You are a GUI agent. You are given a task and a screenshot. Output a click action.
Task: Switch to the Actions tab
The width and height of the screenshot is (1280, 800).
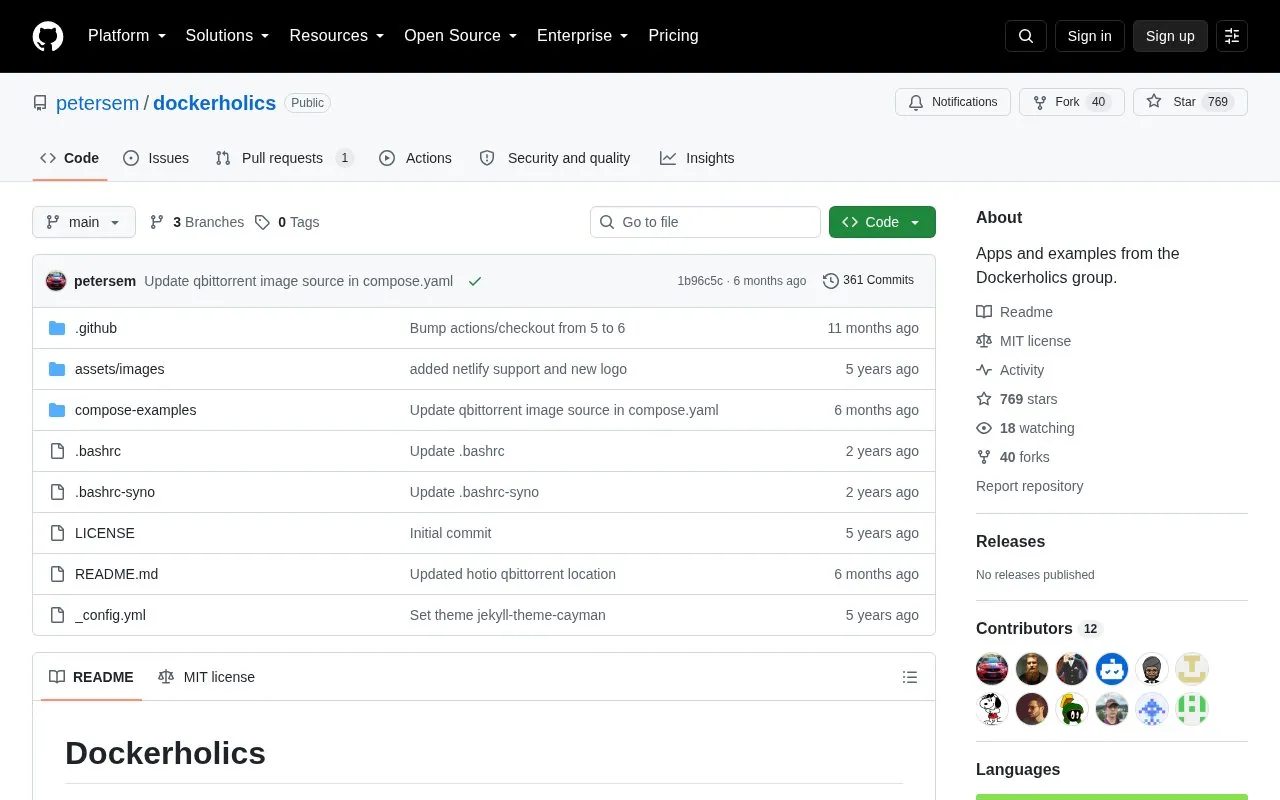[x=415, y=158]
